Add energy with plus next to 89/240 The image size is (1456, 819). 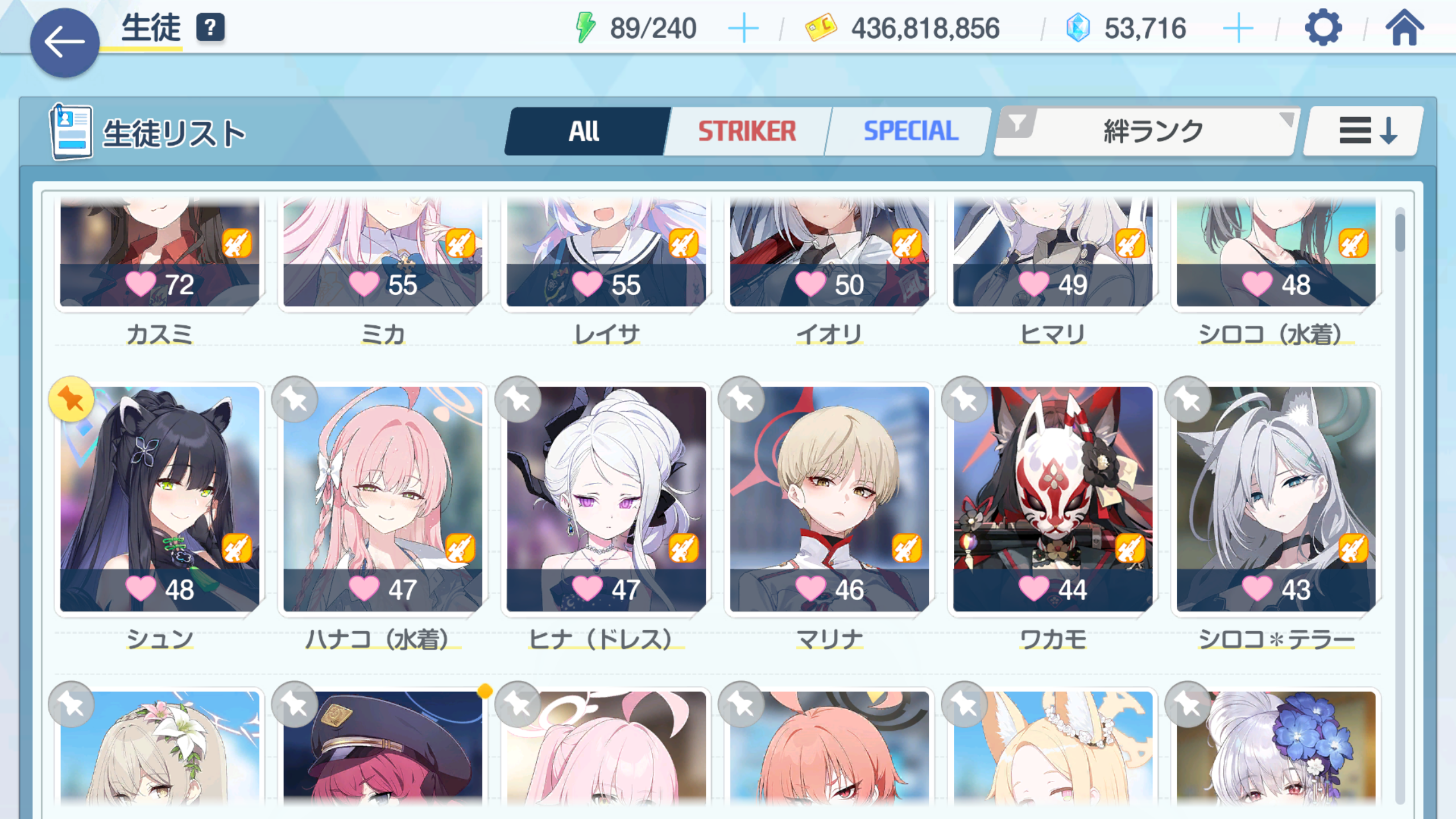click(743, 28)
